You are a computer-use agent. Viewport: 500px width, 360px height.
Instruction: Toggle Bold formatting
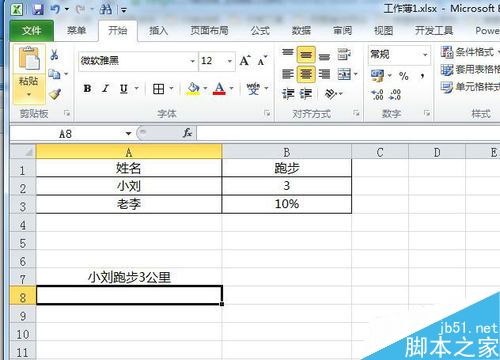(88, 89)
